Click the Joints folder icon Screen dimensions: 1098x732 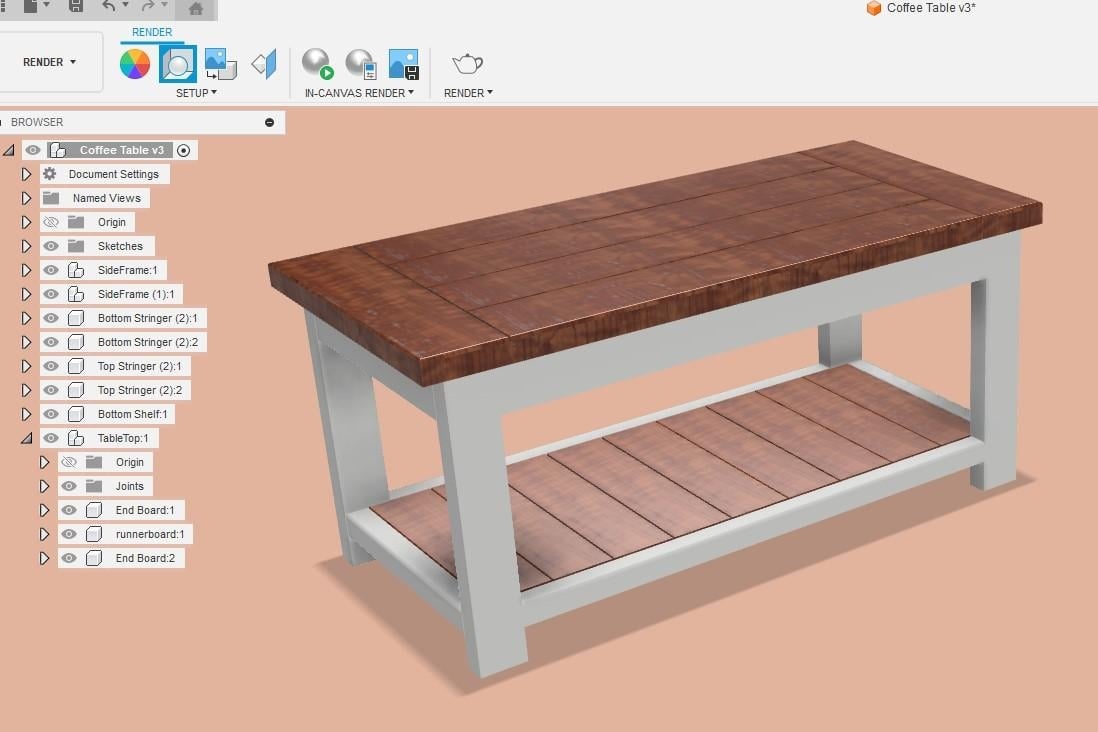(x=94, y=486)
